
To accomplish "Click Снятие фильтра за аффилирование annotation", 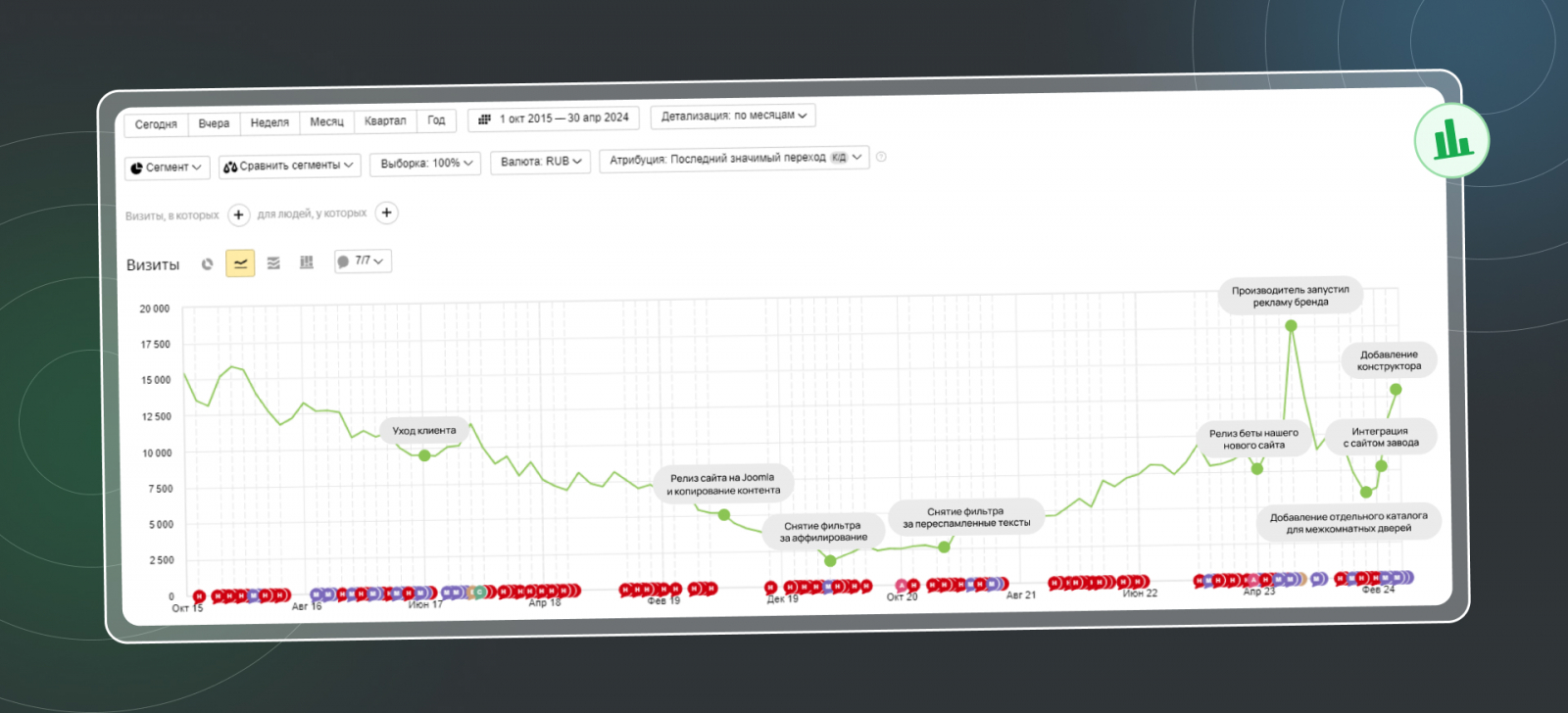I will (x=823, y=532).
